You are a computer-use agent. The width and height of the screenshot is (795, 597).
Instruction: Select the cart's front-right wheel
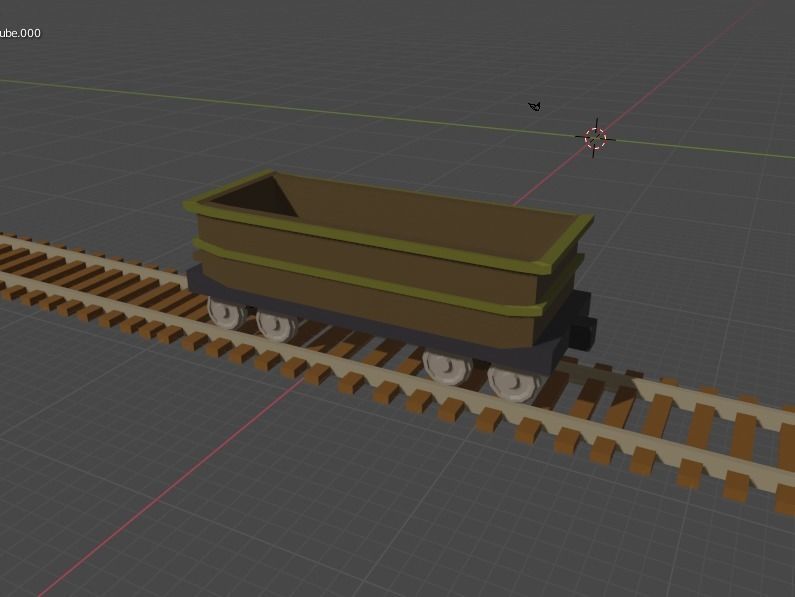click(513, 384)
